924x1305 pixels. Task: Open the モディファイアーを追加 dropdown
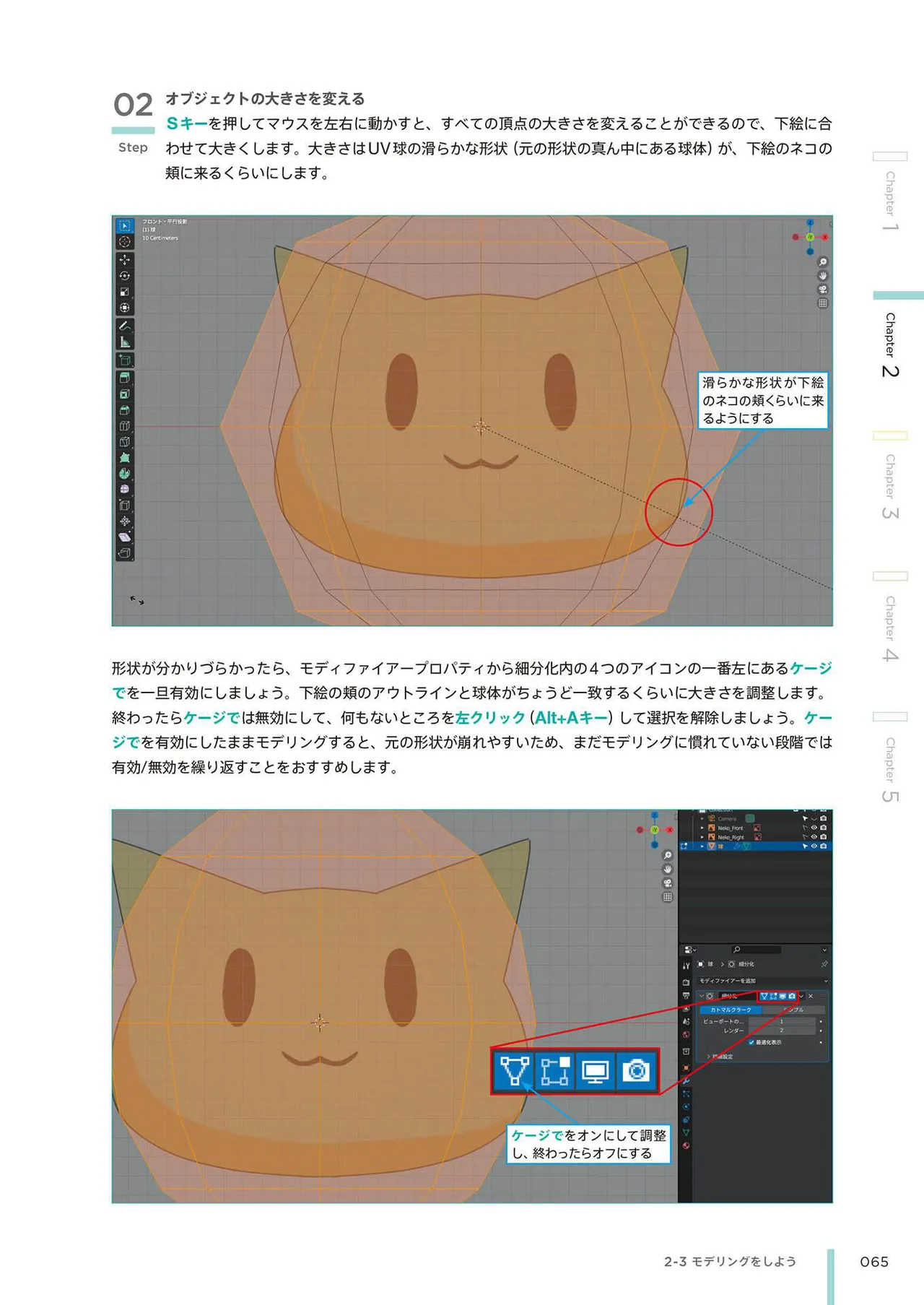click(763, 981)
